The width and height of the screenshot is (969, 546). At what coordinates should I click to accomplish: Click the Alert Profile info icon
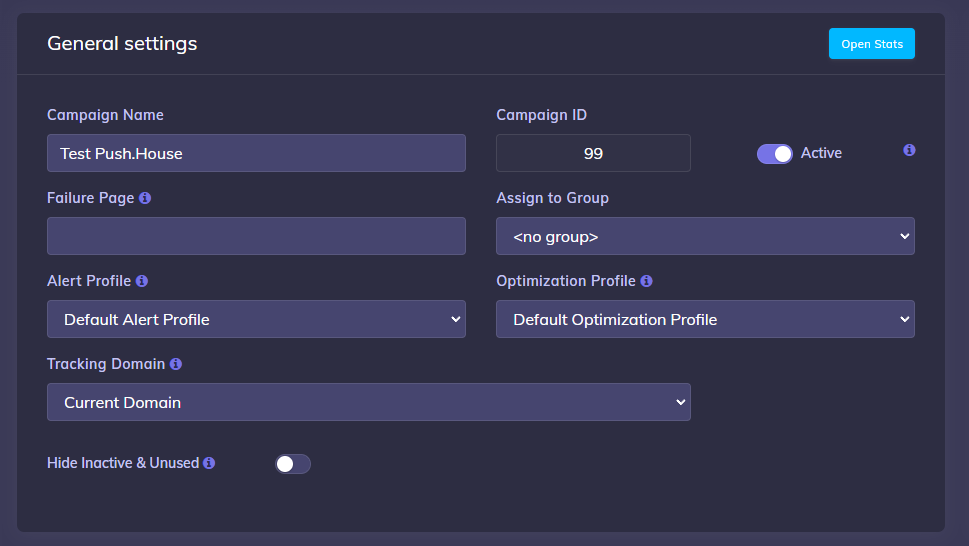coord(142,281)
